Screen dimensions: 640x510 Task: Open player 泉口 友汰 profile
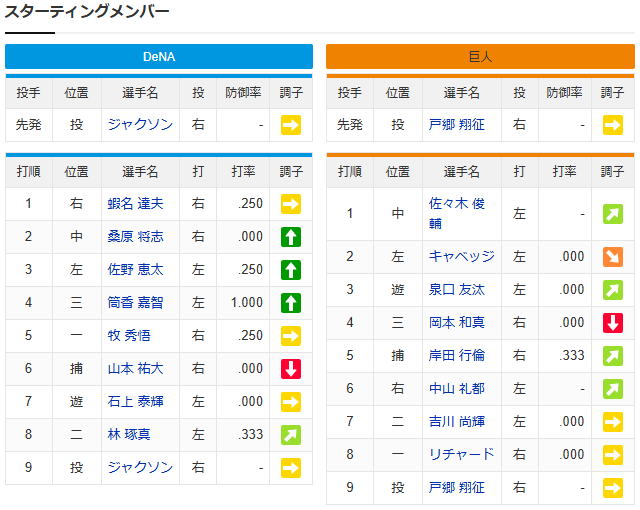tap(457, 290)
